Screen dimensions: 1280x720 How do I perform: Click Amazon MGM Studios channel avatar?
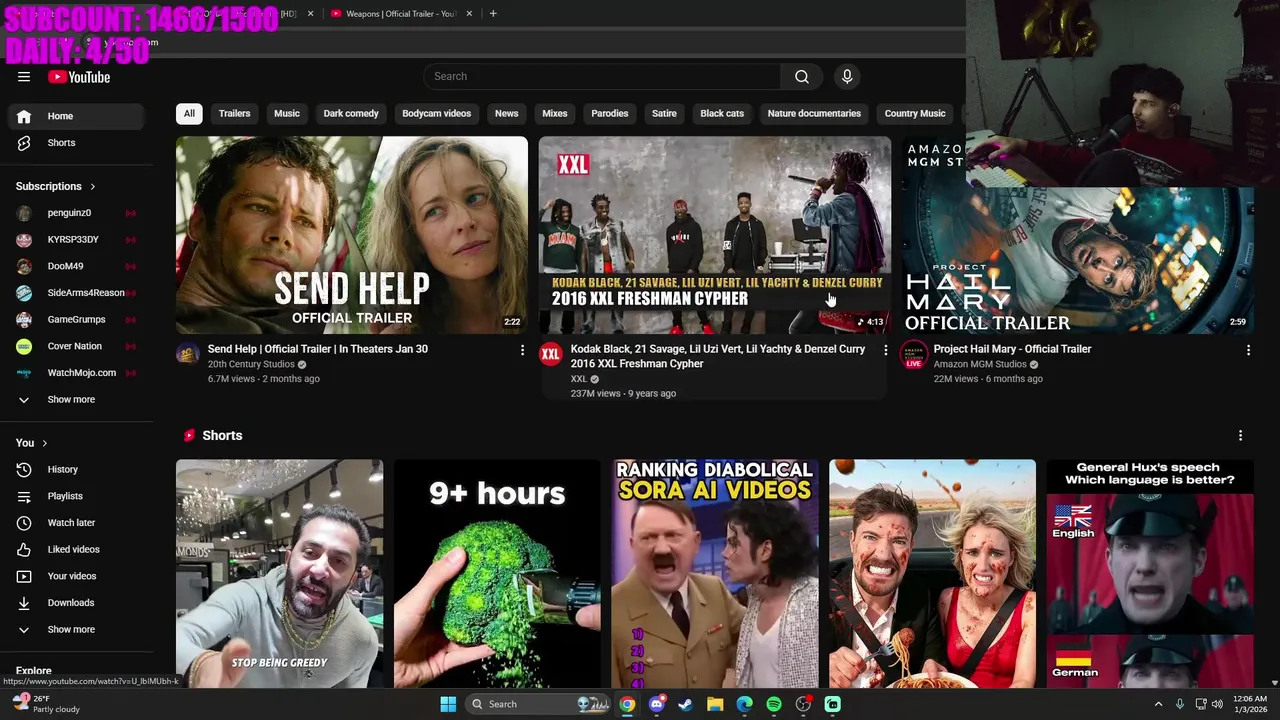(x=914, y=354)
